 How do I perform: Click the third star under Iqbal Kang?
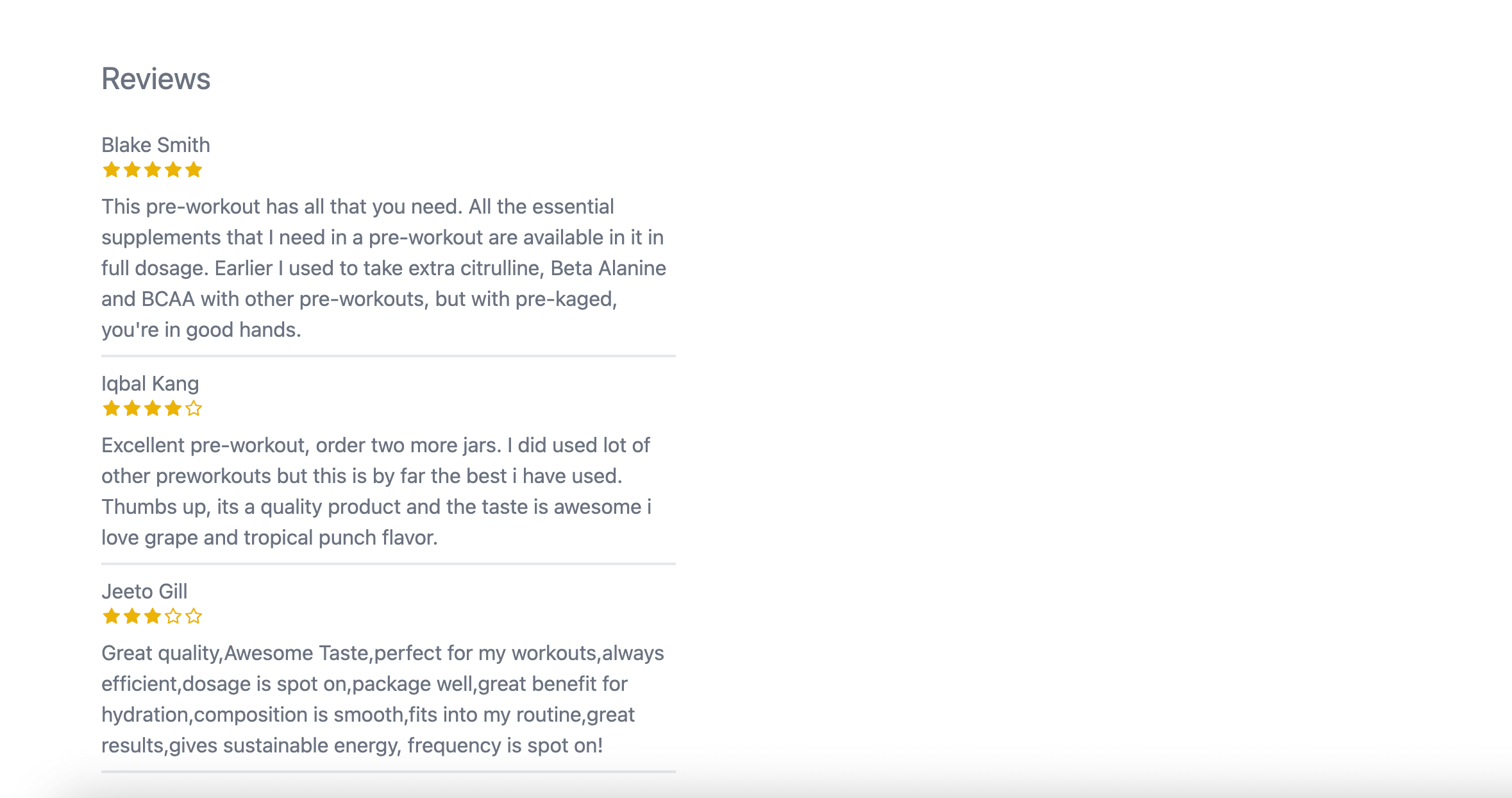click(153, 409)
